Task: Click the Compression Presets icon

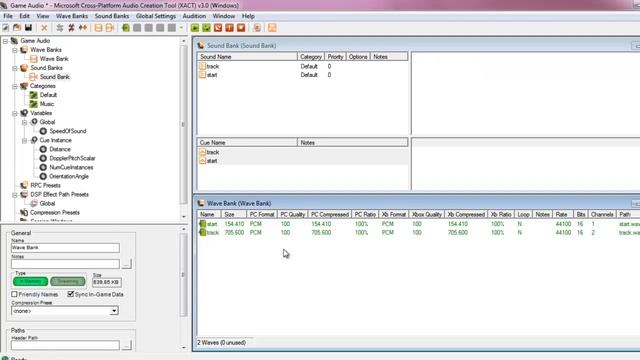Action: [24, 213]
